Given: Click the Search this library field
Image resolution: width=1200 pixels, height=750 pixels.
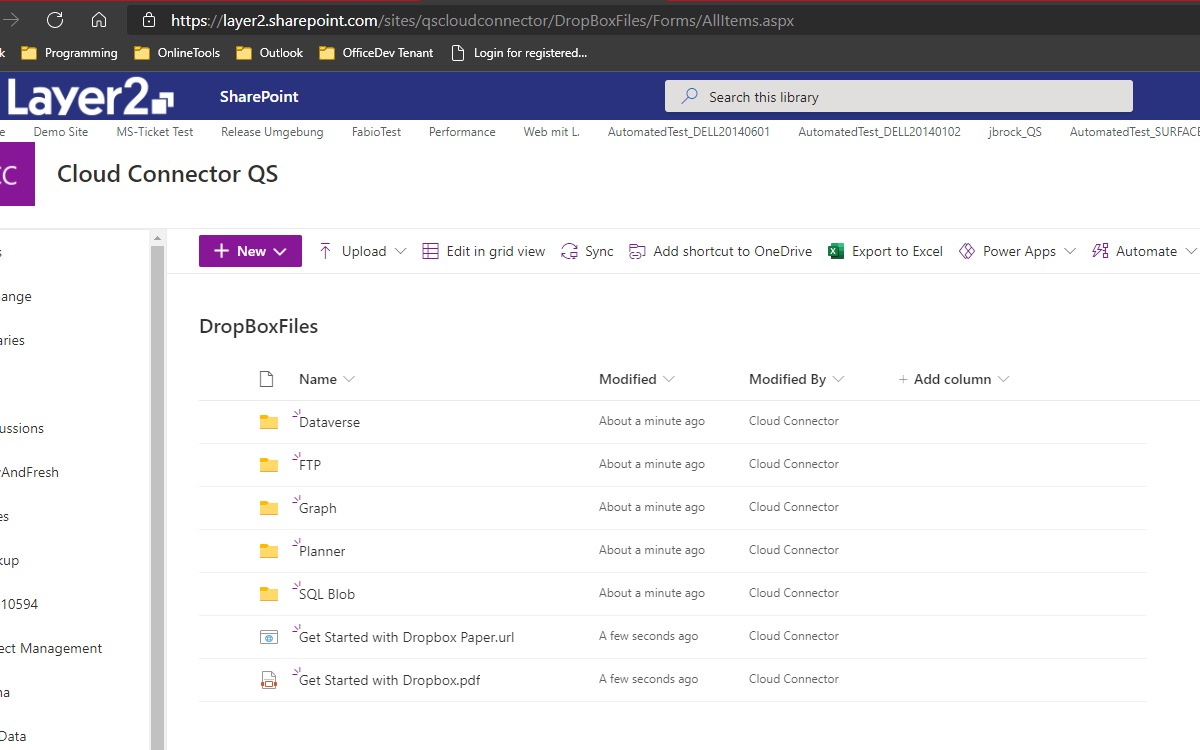Looking at the screenshot, I should (898, 97).
